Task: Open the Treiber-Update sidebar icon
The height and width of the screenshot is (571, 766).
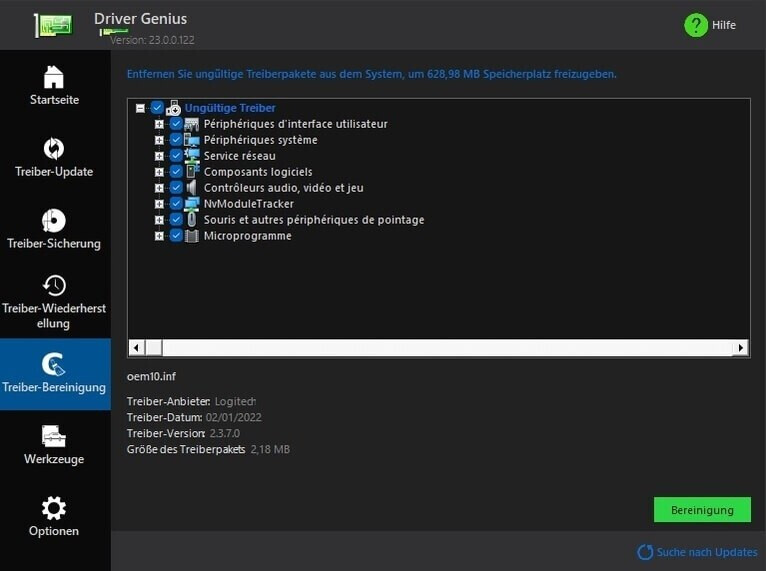Action: 54,149
